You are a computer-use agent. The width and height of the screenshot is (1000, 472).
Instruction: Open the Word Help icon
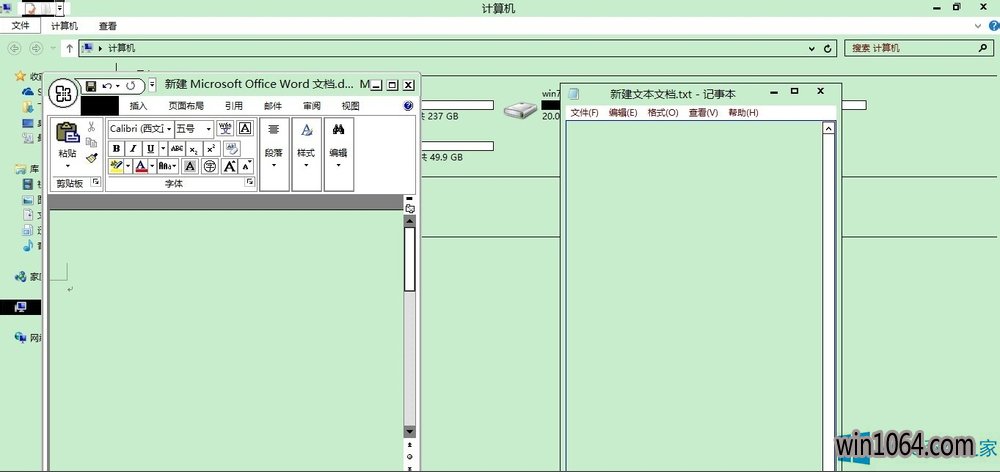click(409, 106)
